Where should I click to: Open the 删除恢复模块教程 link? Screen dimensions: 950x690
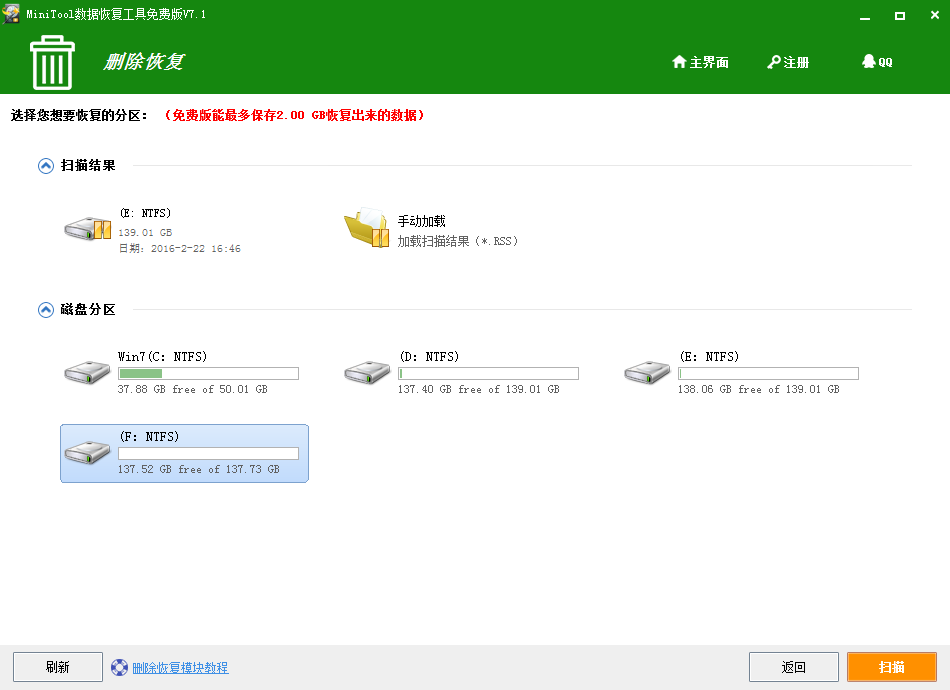click(180, 668)
